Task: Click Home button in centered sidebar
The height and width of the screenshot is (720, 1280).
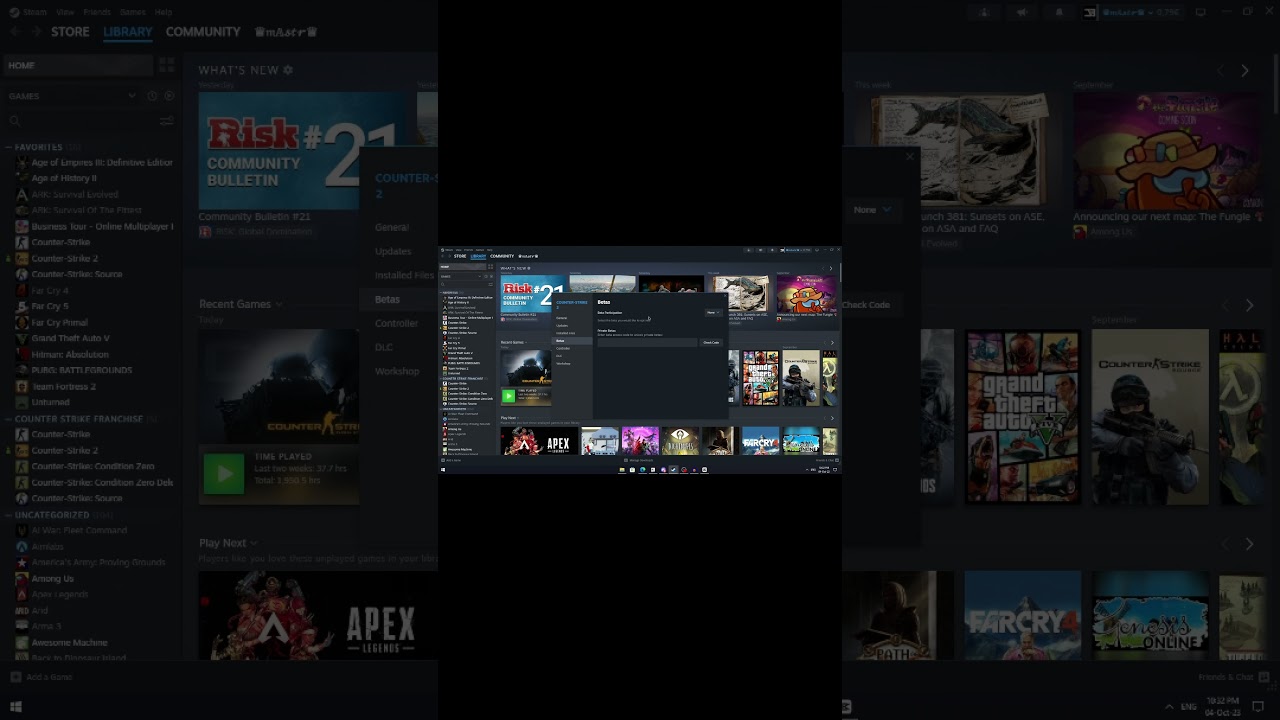Action: (x=462, y=267)
